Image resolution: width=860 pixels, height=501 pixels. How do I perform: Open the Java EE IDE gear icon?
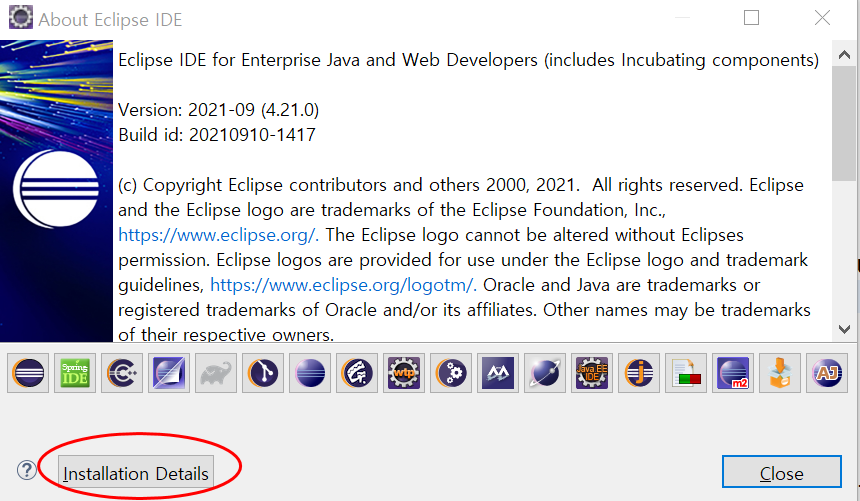point(592,373)
